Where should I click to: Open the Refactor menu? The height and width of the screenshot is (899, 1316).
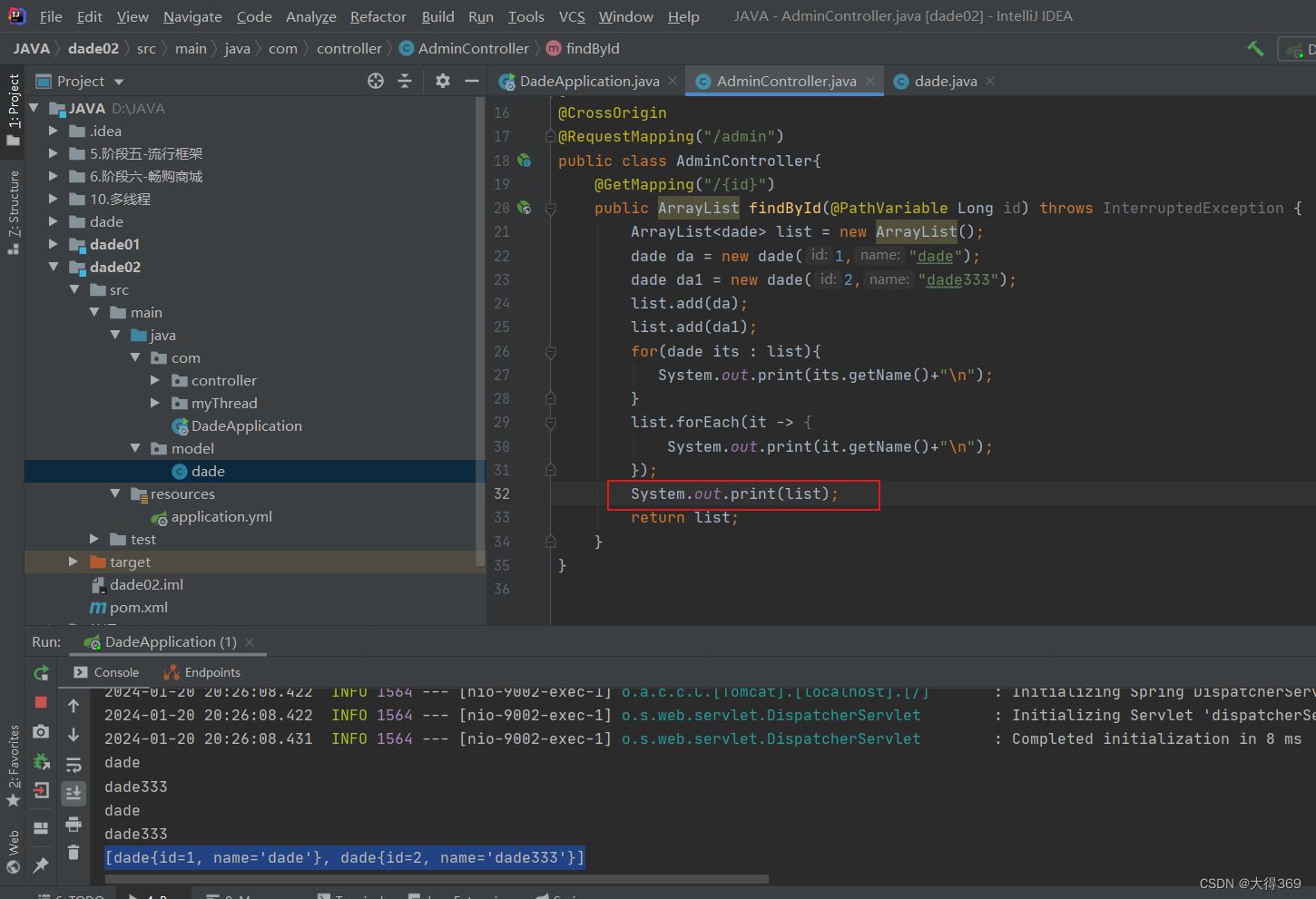pos(378,16)
